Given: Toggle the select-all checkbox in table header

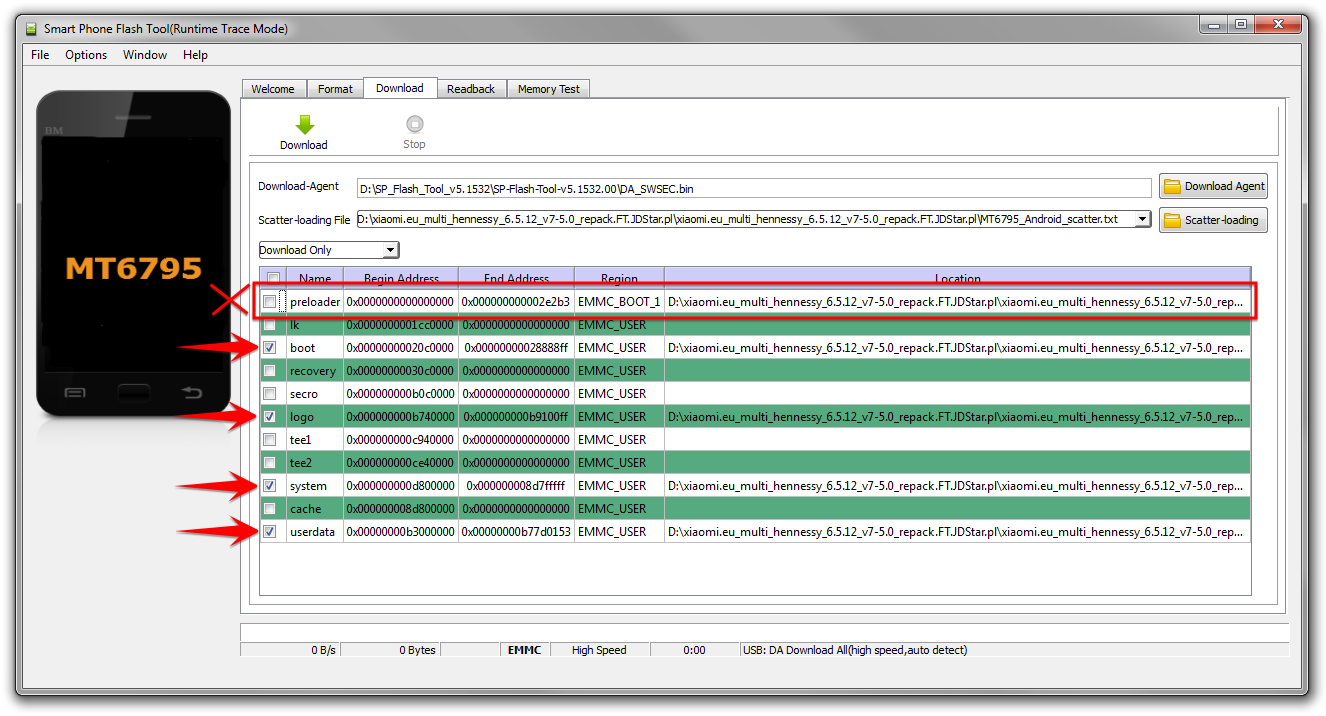Looking at the screenshot, I should (x=273, y=279).
